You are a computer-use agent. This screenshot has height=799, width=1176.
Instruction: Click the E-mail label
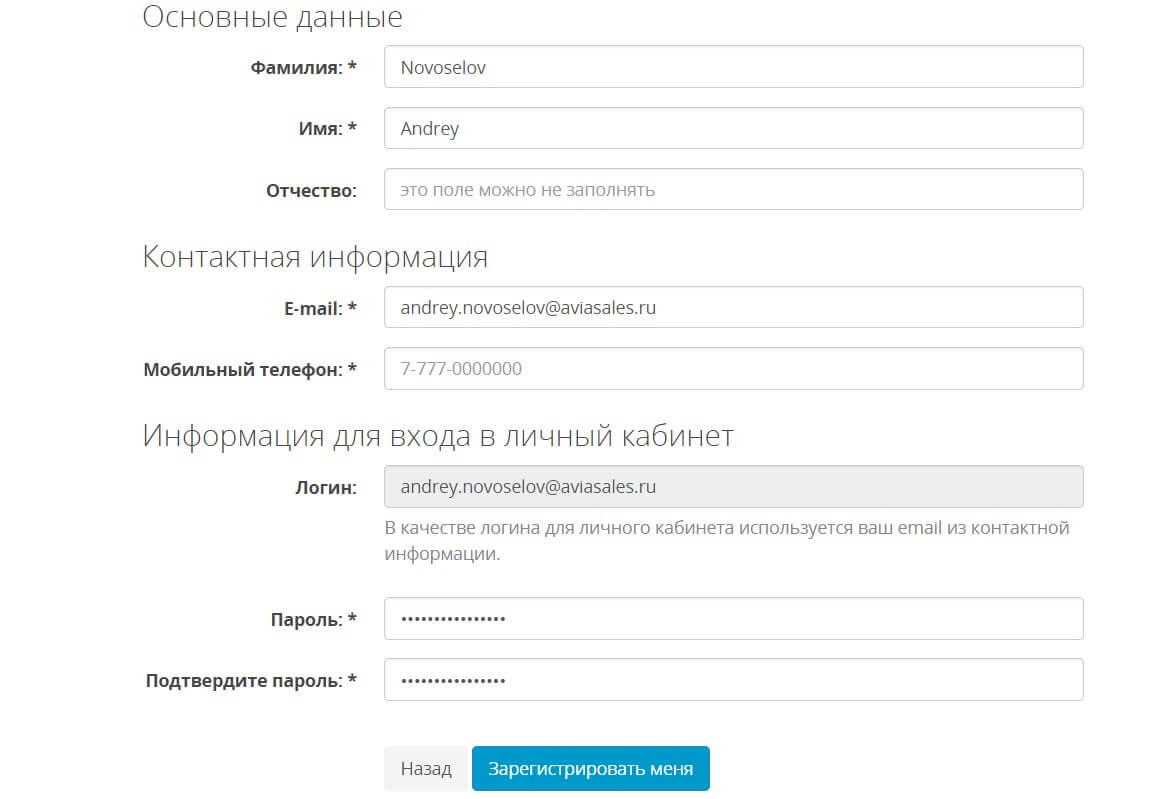(320, 309)
